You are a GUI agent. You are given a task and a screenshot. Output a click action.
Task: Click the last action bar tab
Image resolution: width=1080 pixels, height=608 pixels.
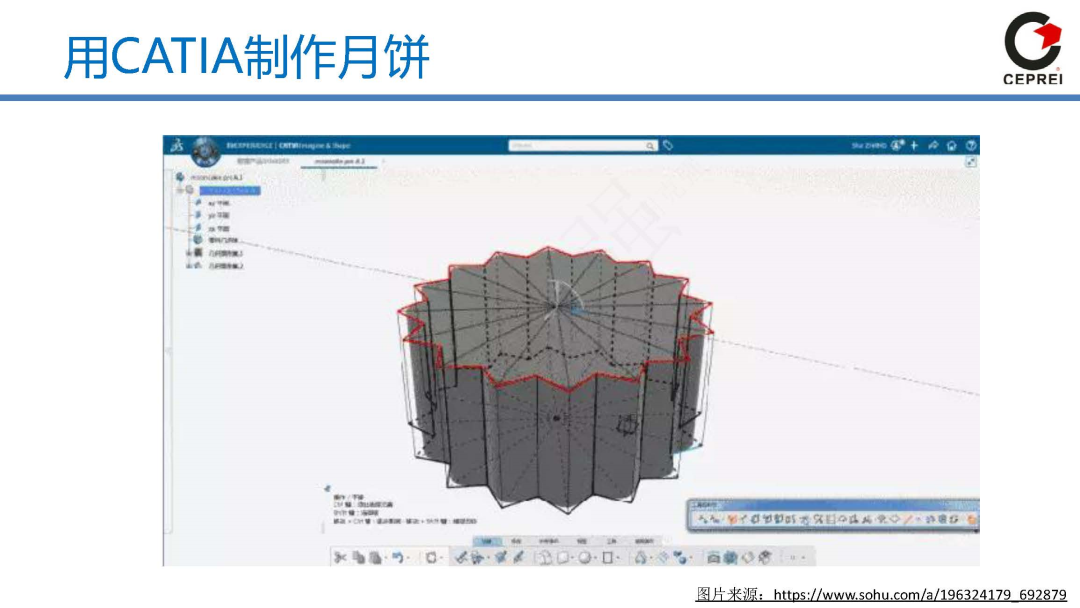[x=644, y=541]
